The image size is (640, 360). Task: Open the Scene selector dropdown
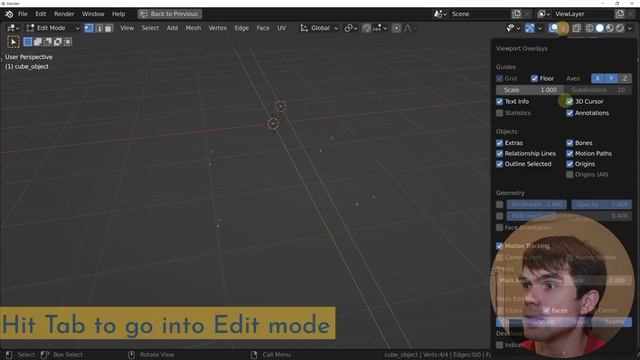(440, 14)
